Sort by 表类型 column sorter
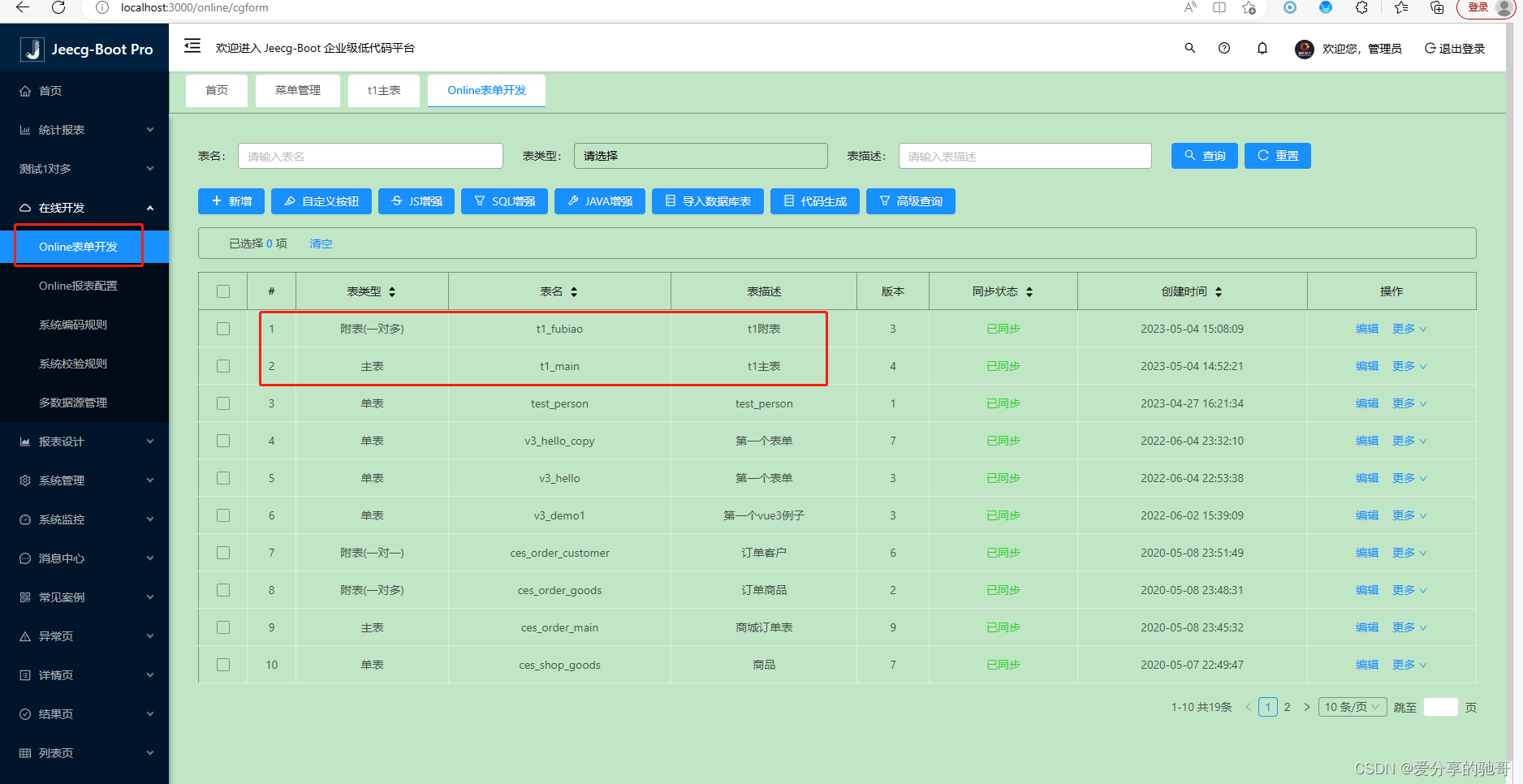1523x784 pixels. click(x=392, y=291)
